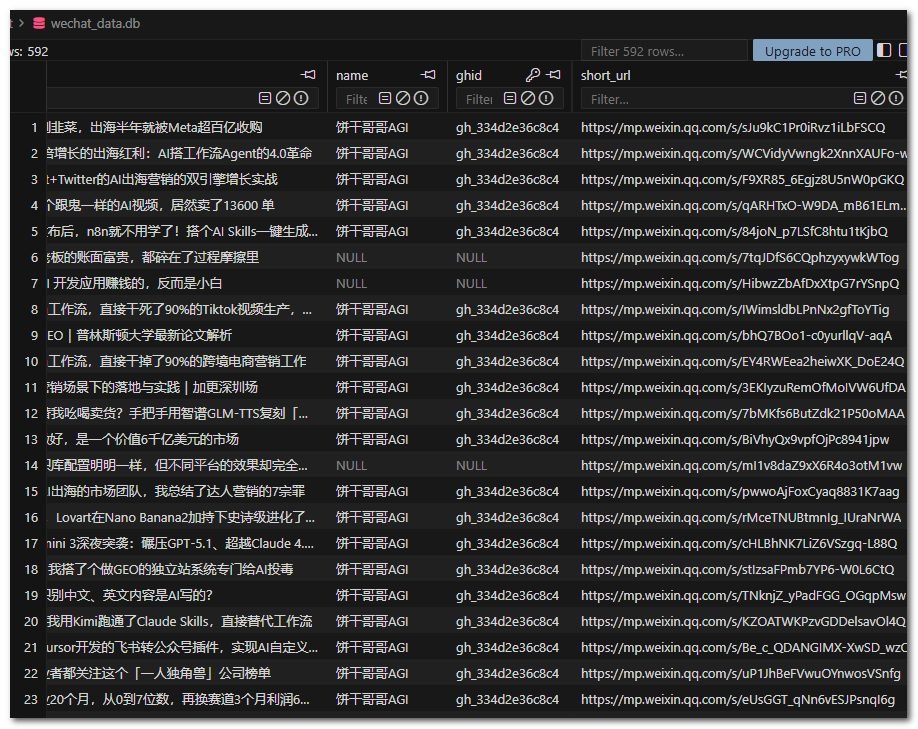Sort by the name column header

coord(352,76)
